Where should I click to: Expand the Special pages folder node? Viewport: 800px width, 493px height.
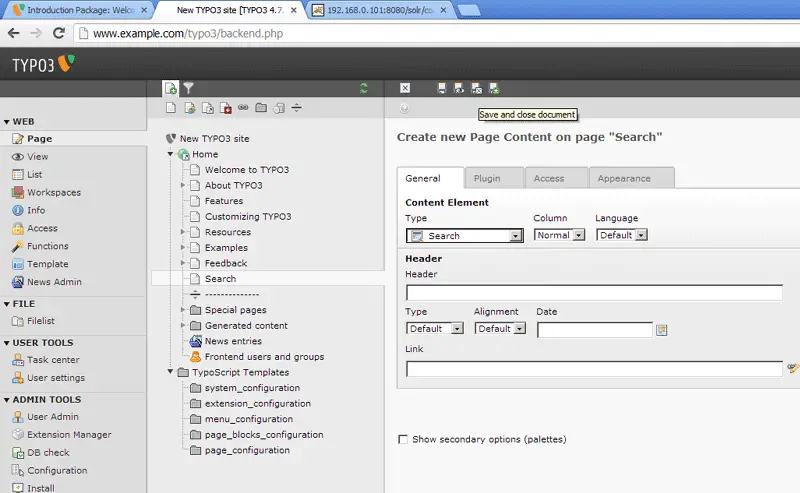183,310
